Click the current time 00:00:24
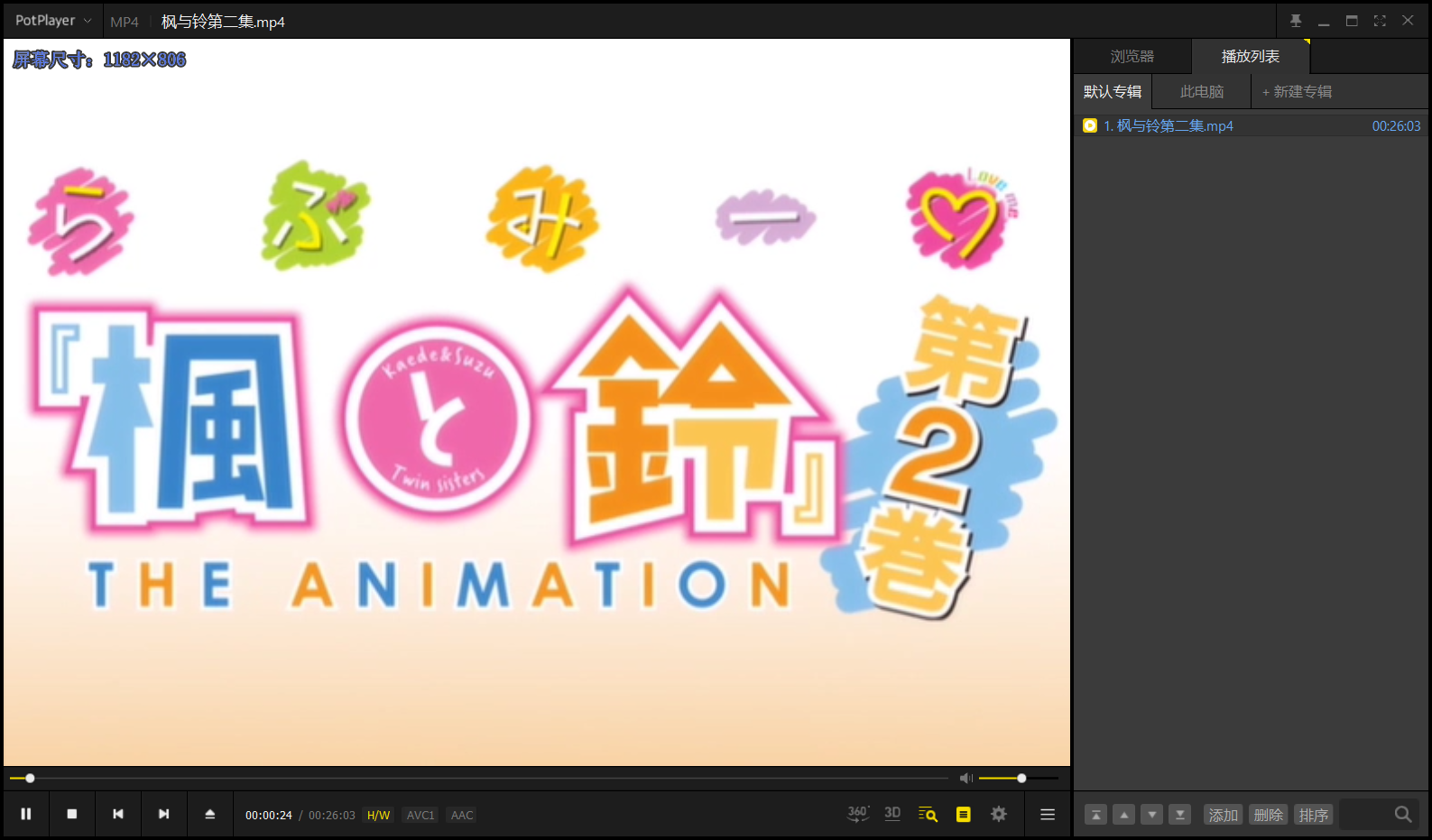 point(269,815)
